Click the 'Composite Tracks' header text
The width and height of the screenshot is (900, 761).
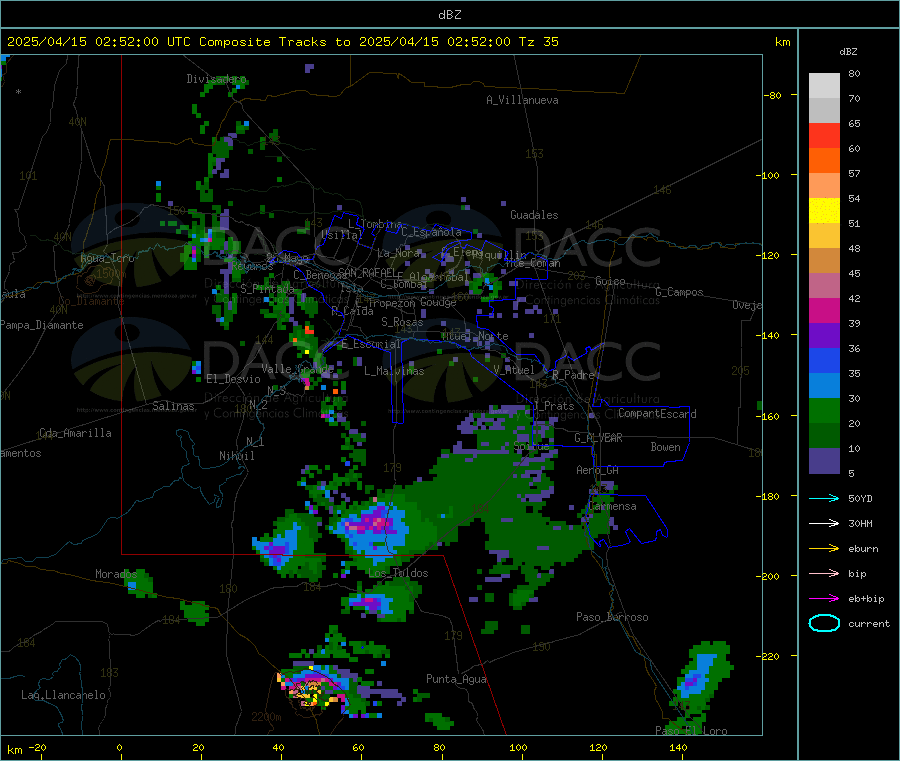[x=263, y=42]
